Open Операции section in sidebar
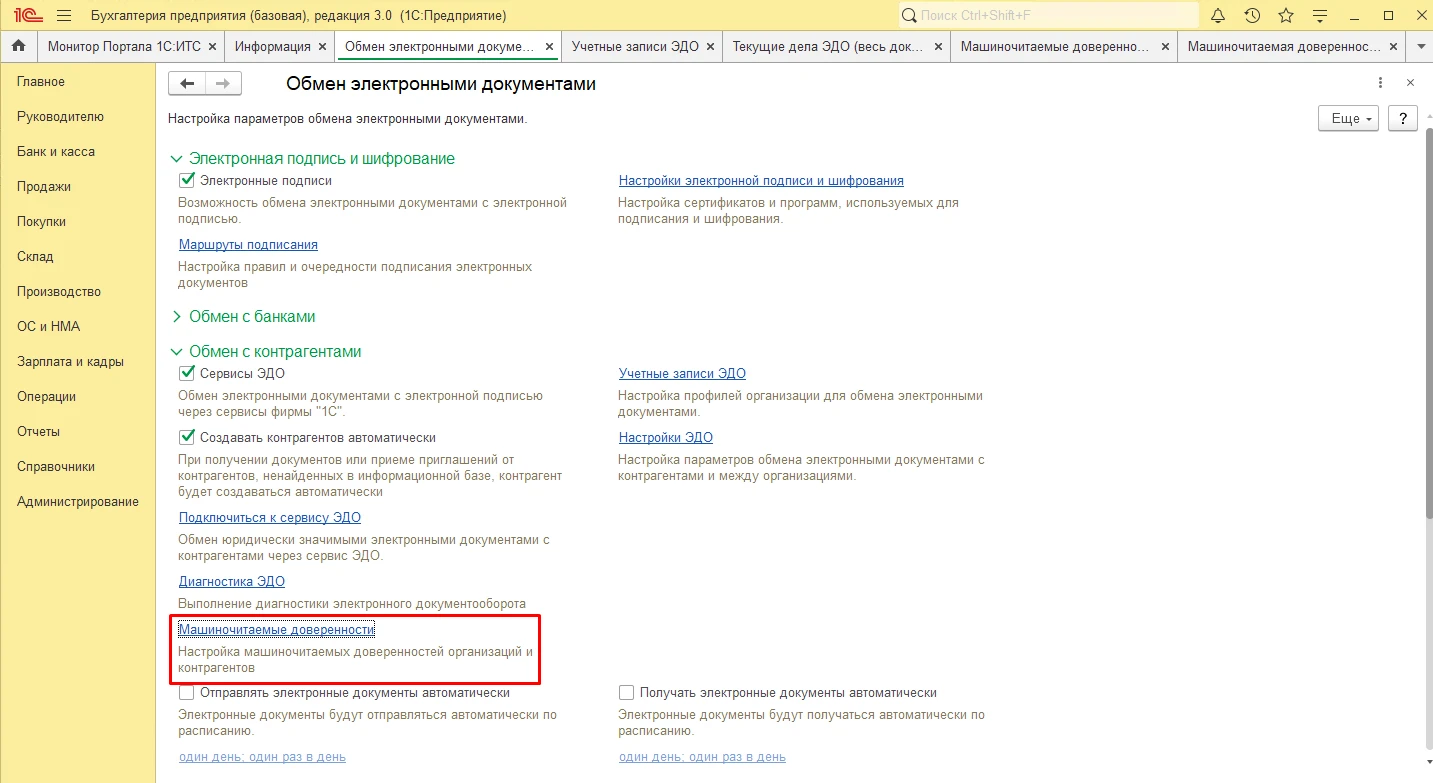This screenshot has height=783, width=1433. (x=46, y=397)
